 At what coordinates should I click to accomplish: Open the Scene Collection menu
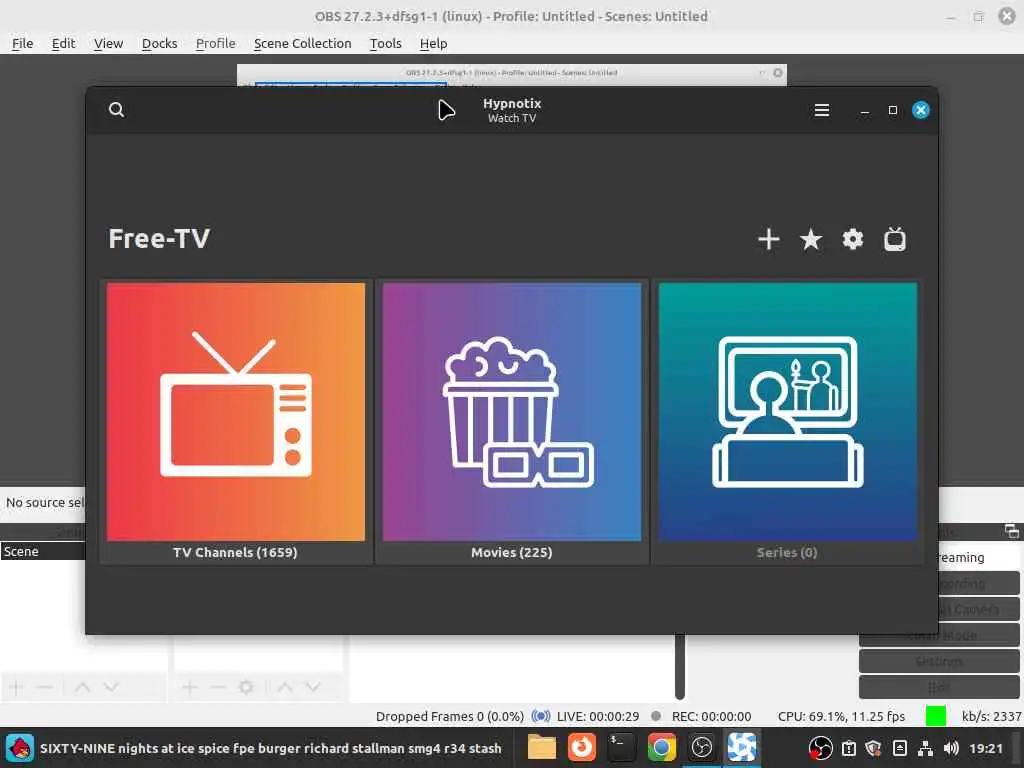click(302, 43)
